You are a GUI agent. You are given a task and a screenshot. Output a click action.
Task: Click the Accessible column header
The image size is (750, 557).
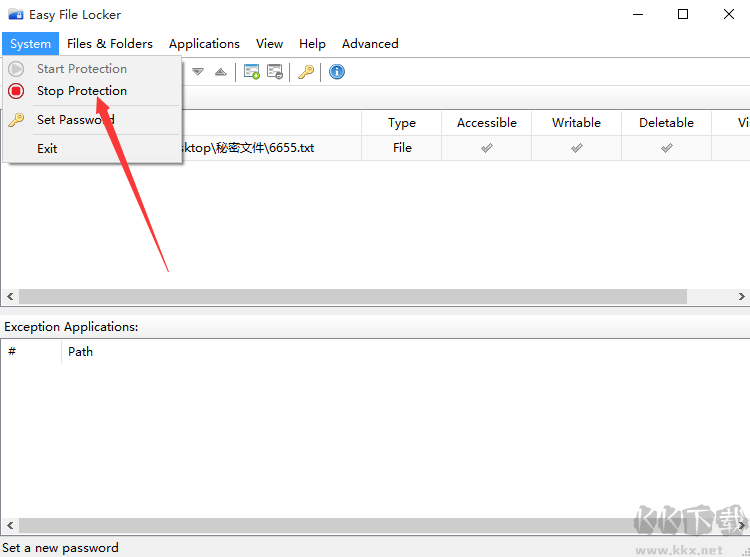[486, 123]
